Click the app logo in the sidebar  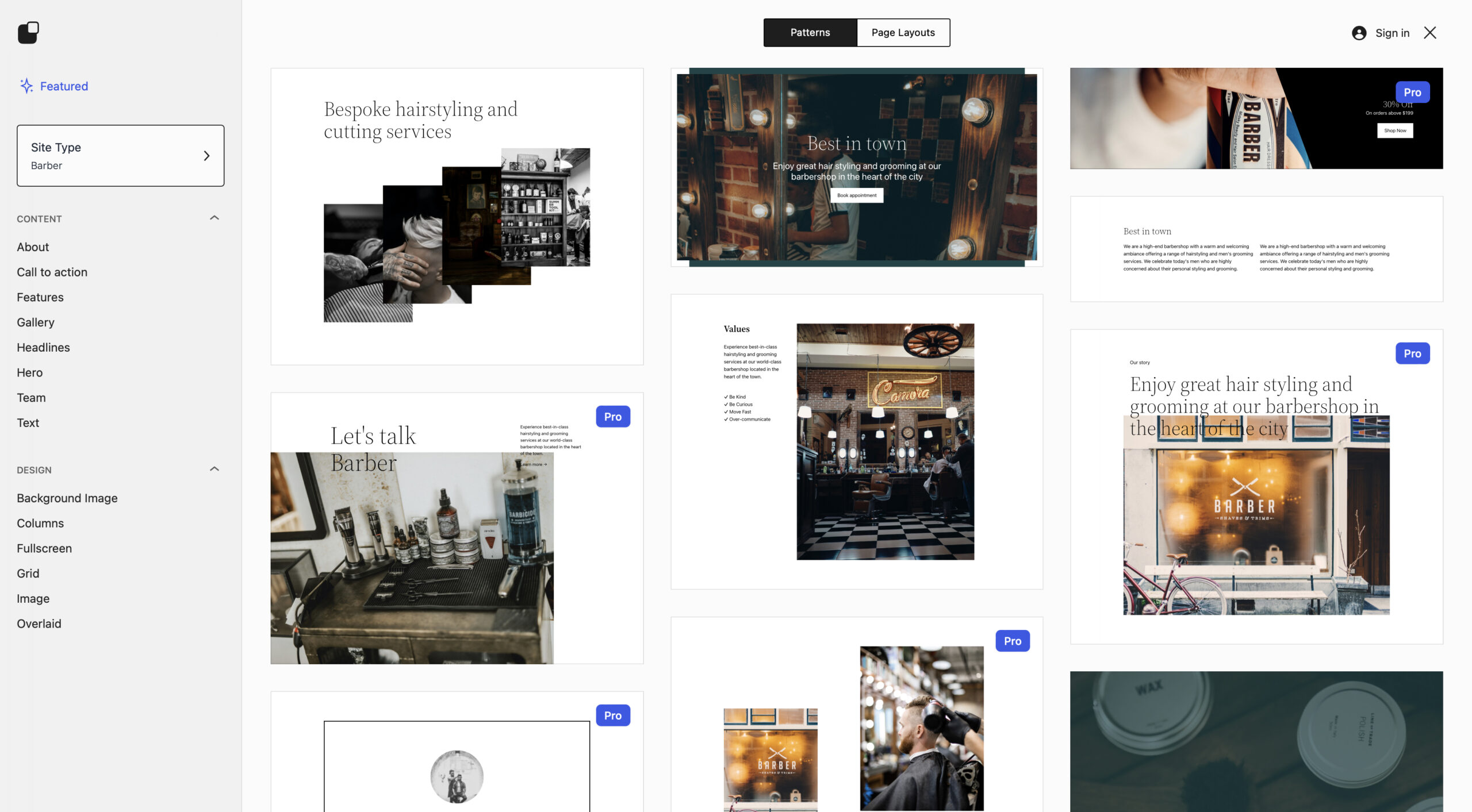28,33
